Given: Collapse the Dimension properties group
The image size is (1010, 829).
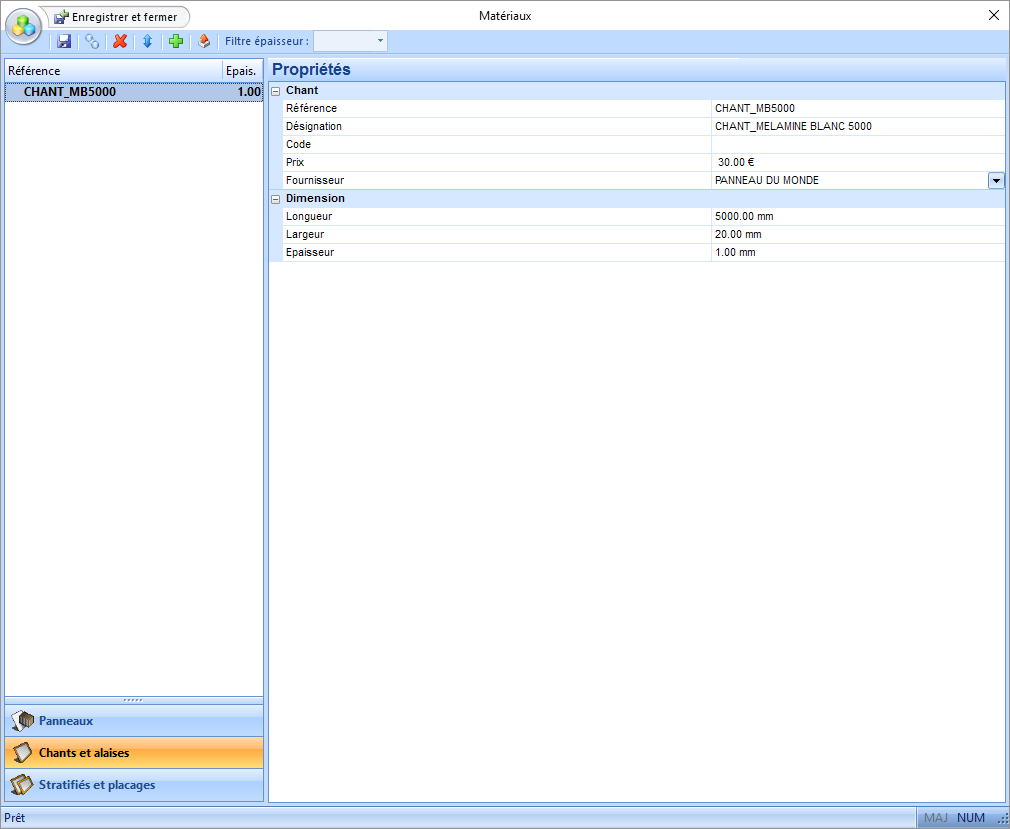Looking at the screenshot, I should tap(276, 199).
